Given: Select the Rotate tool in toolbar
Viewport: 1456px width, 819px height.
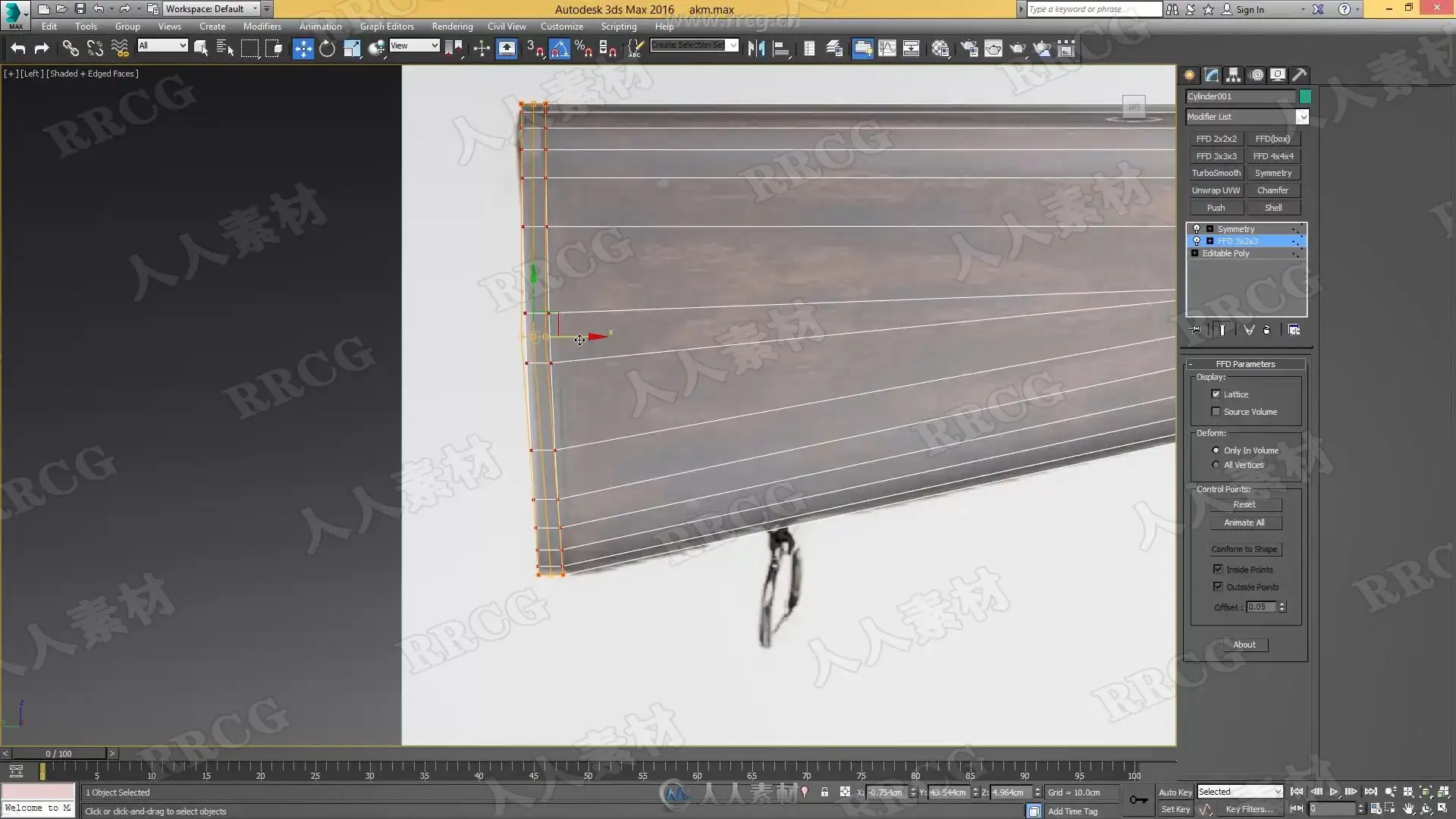Looking at the screenshot, I should (327, 49).
